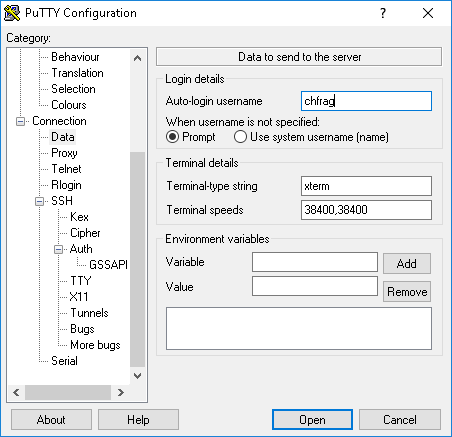Click the environment variables list box
The image size is (452, 437).
point(299,329)
